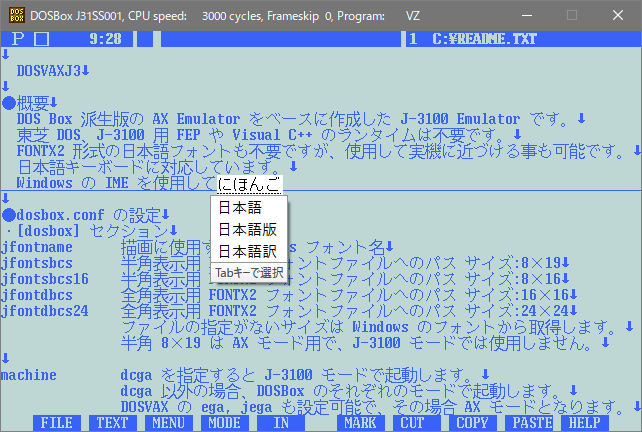Image resolution: width=642 pixels, height=432 pixels.
Task: Click the MODE function key button
Action: tap(224, 423)
